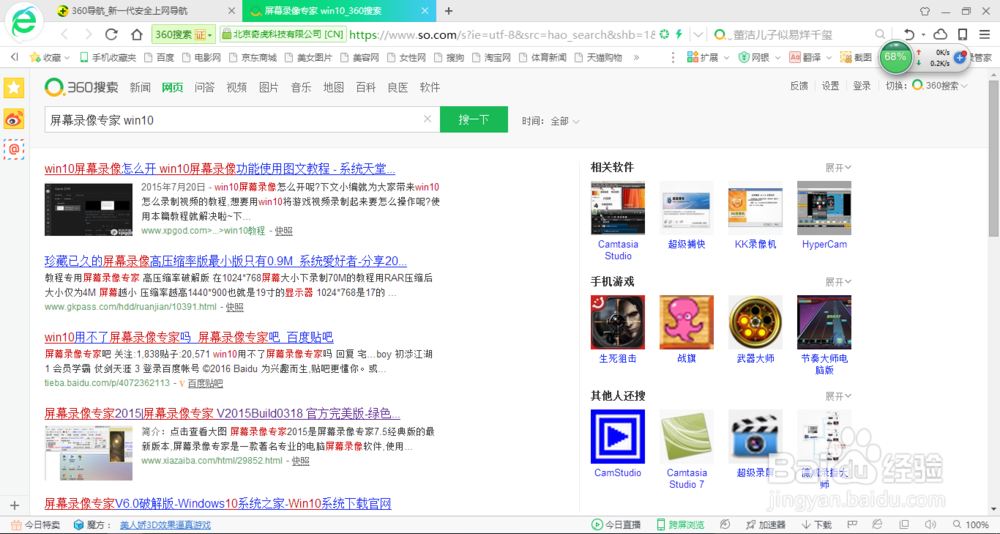Switch to the 地图 search tab
Viewport: 1000px width, 534px height.
(x=334, y=87)
